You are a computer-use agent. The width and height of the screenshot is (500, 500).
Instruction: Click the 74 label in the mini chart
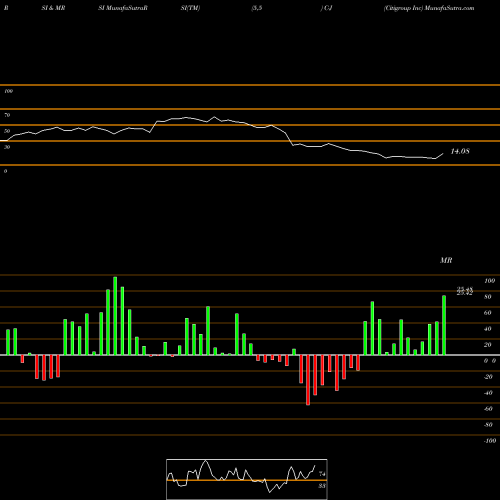coord(322,474)
